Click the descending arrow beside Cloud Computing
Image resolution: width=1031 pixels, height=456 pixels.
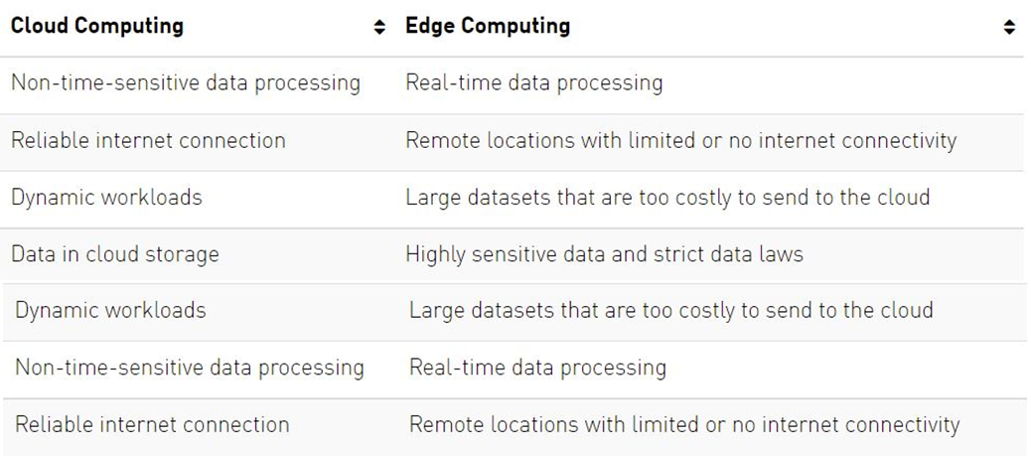point(379,33)
